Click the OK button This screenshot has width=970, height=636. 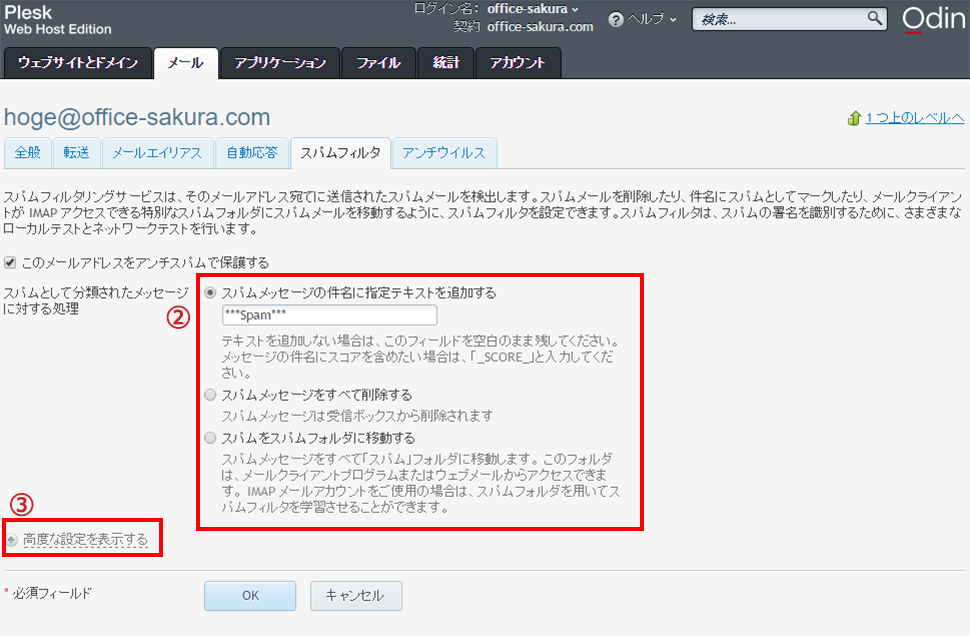250,595
